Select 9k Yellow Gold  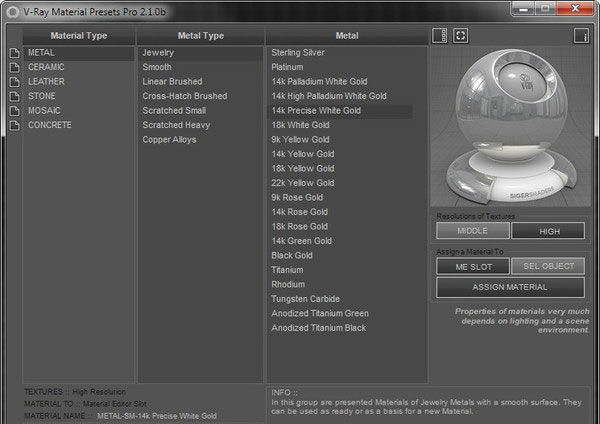341,140
